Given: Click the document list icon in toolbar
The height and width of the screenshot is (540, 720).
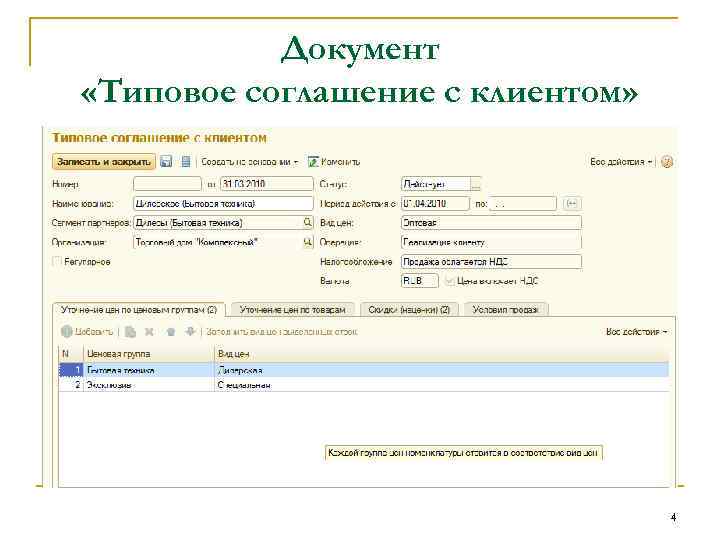Looking at the screenshot, I should pyautogui.click(x=186, y=162).
